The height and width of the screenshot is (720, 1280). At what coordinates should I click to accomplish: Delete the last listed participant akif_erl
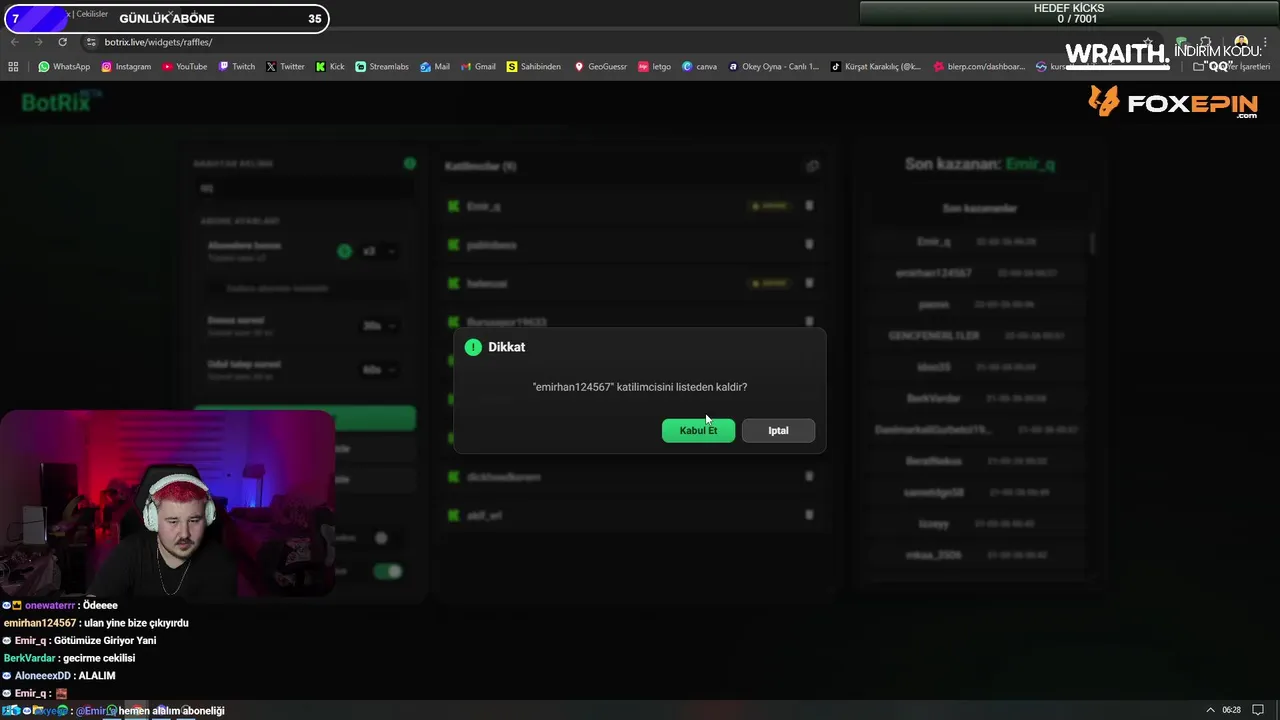point(809,515)
